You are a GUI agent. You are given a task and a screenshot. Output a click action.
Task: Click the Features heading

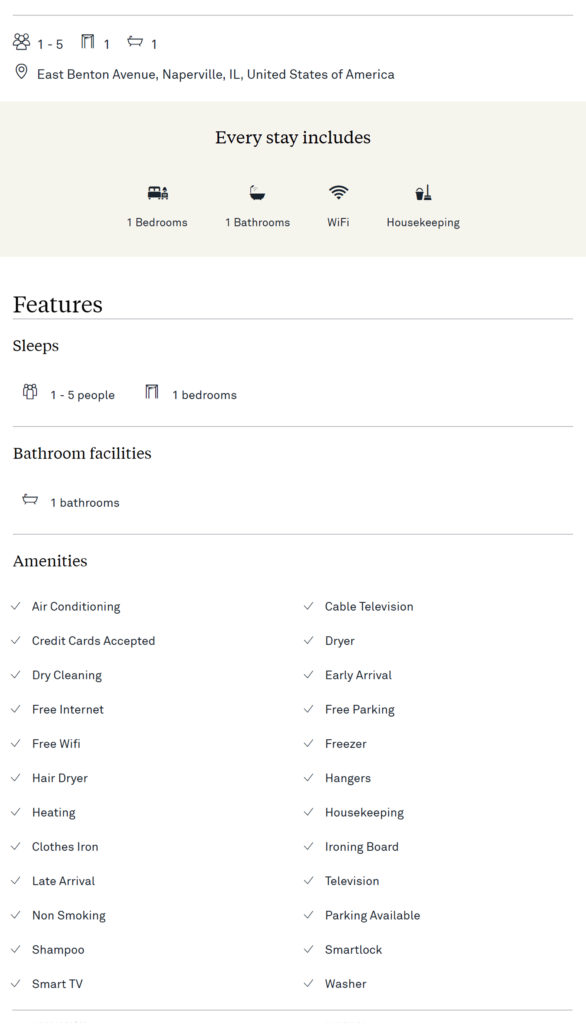(57, 304)
